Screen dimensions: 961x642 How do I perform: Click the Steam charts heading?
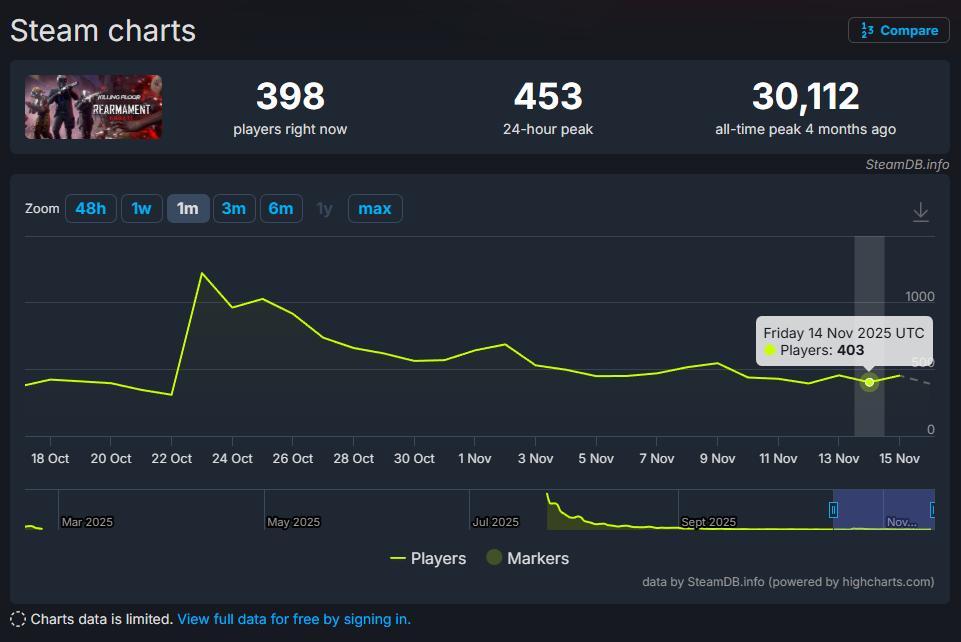[x=103, y=31]
